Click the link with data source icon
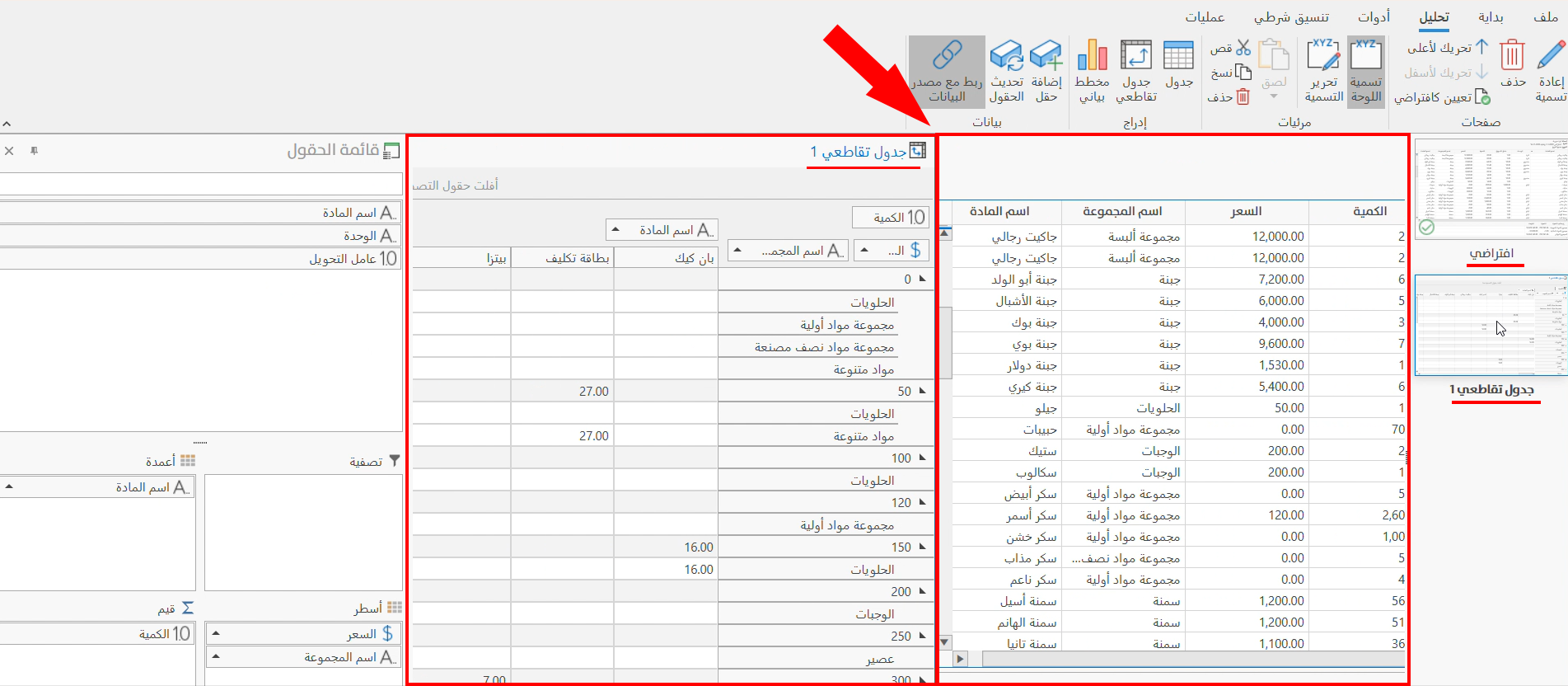 click(x=947, y=56)
